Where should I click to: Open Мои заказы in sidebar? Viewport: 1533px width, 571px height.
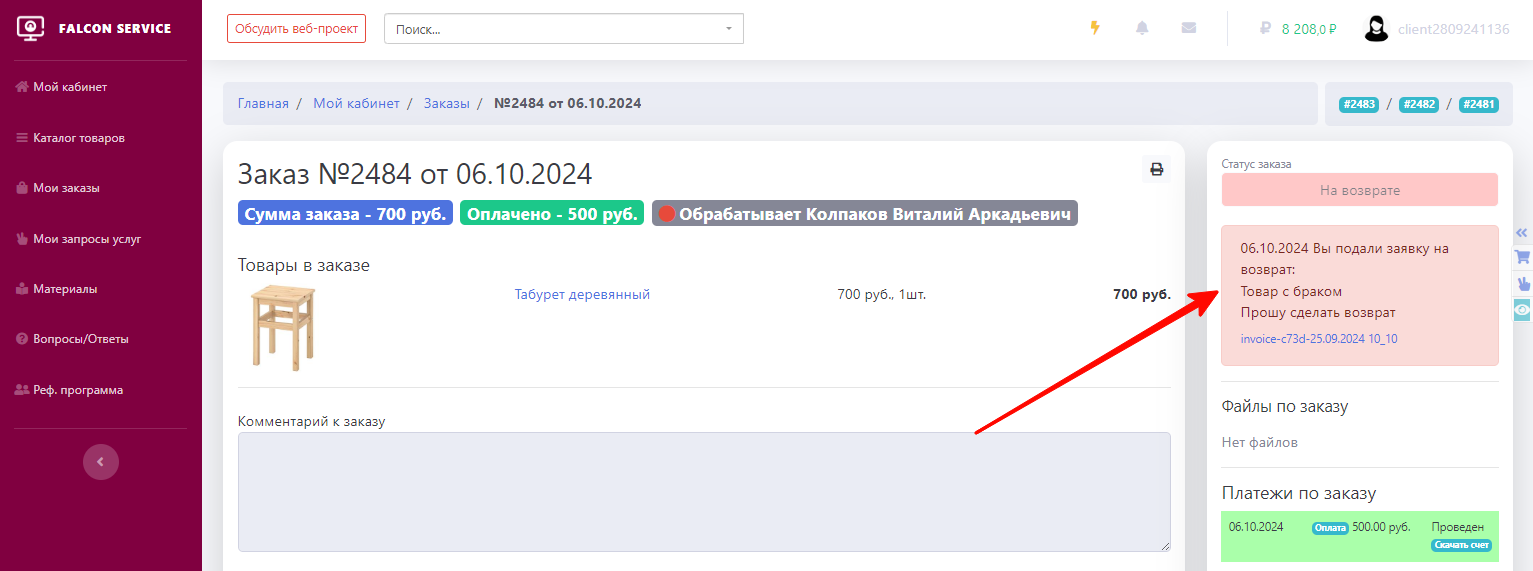point(66,188)
